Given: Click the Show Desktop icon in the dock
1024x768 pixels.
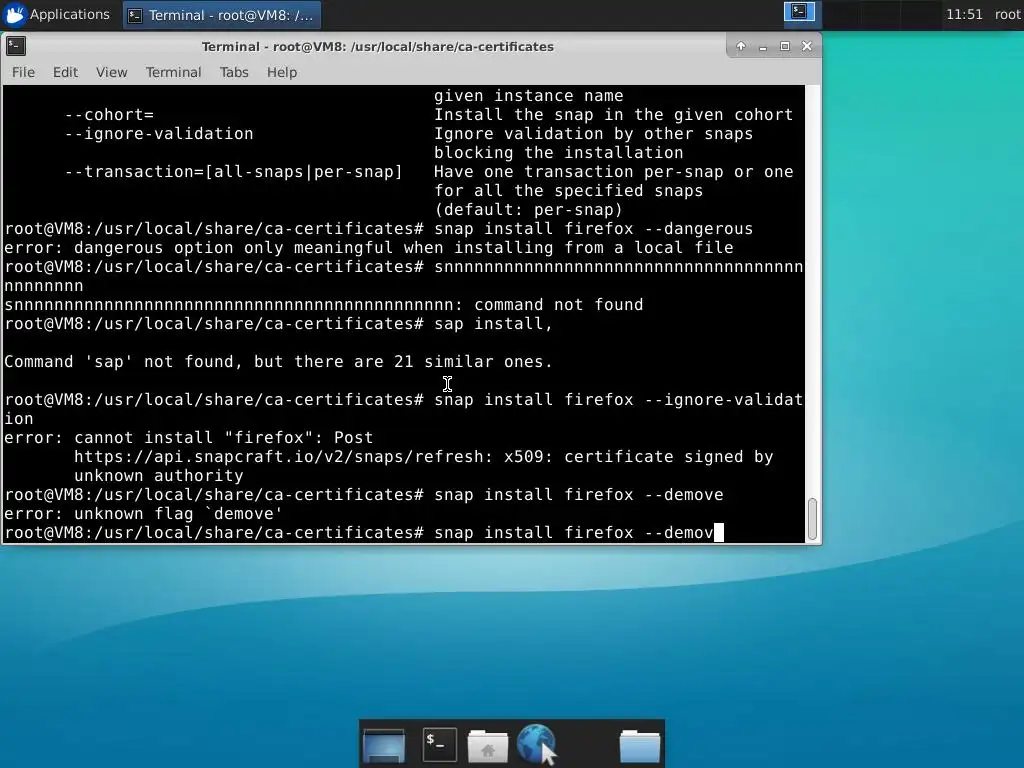Looking at the screenshot, I should point(384,744).
